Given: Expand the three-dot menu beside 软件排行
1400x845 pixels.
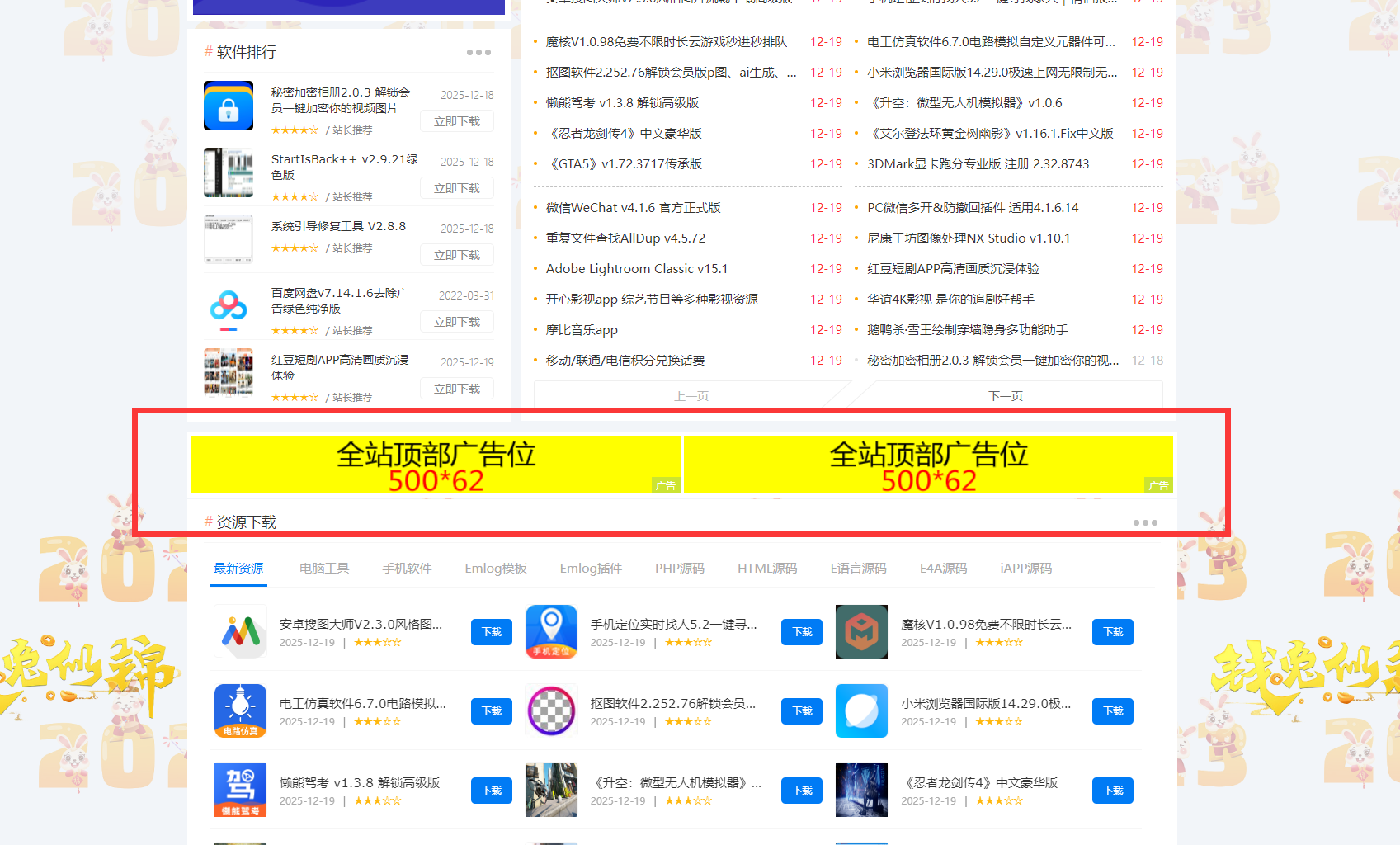Looking at the screenshot, I should click(x=478, y=53).
